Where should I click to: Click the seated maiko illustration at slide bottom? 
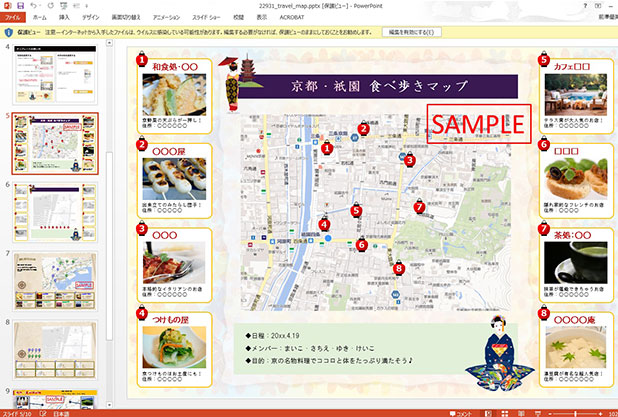499,353
